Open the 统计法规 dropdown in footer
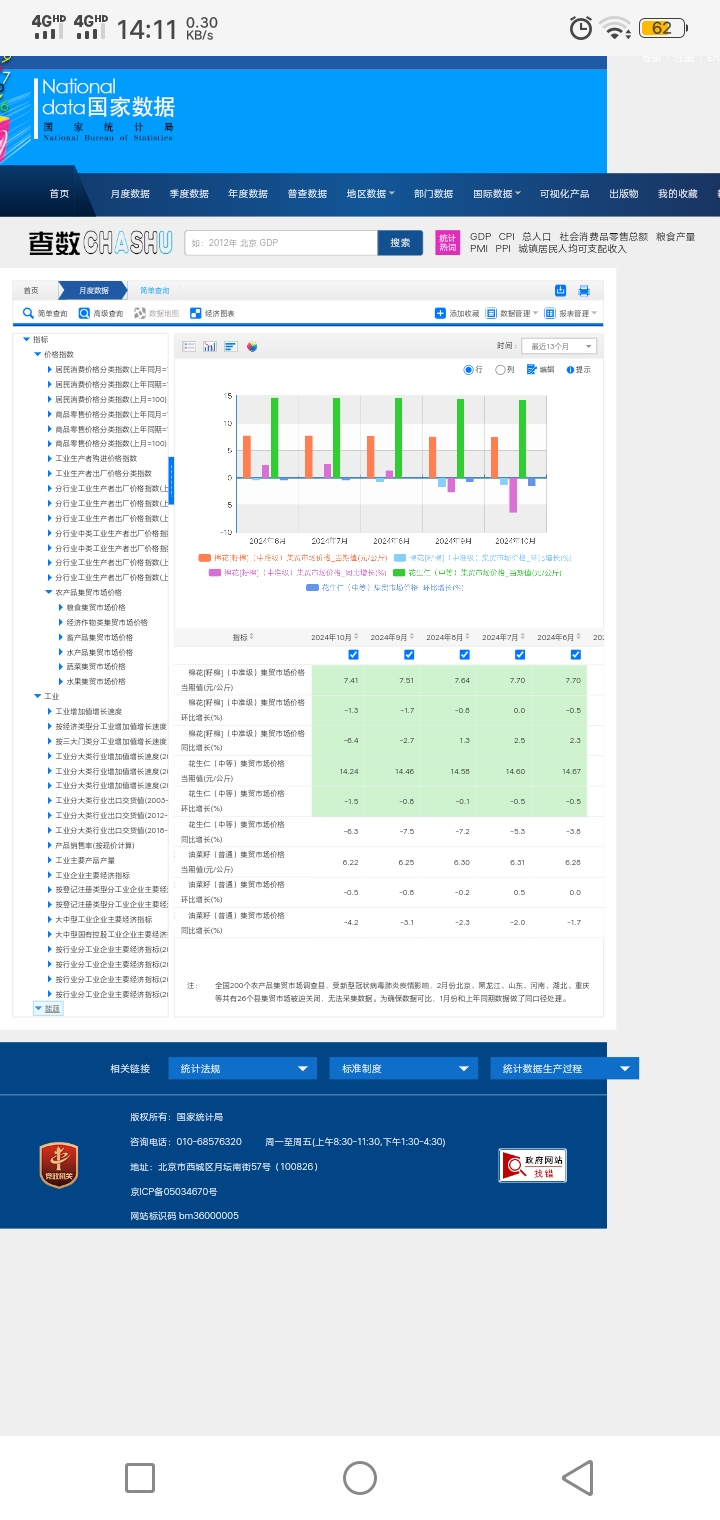This screenshot has height=1520, width=720. [x=243, y=1068]
